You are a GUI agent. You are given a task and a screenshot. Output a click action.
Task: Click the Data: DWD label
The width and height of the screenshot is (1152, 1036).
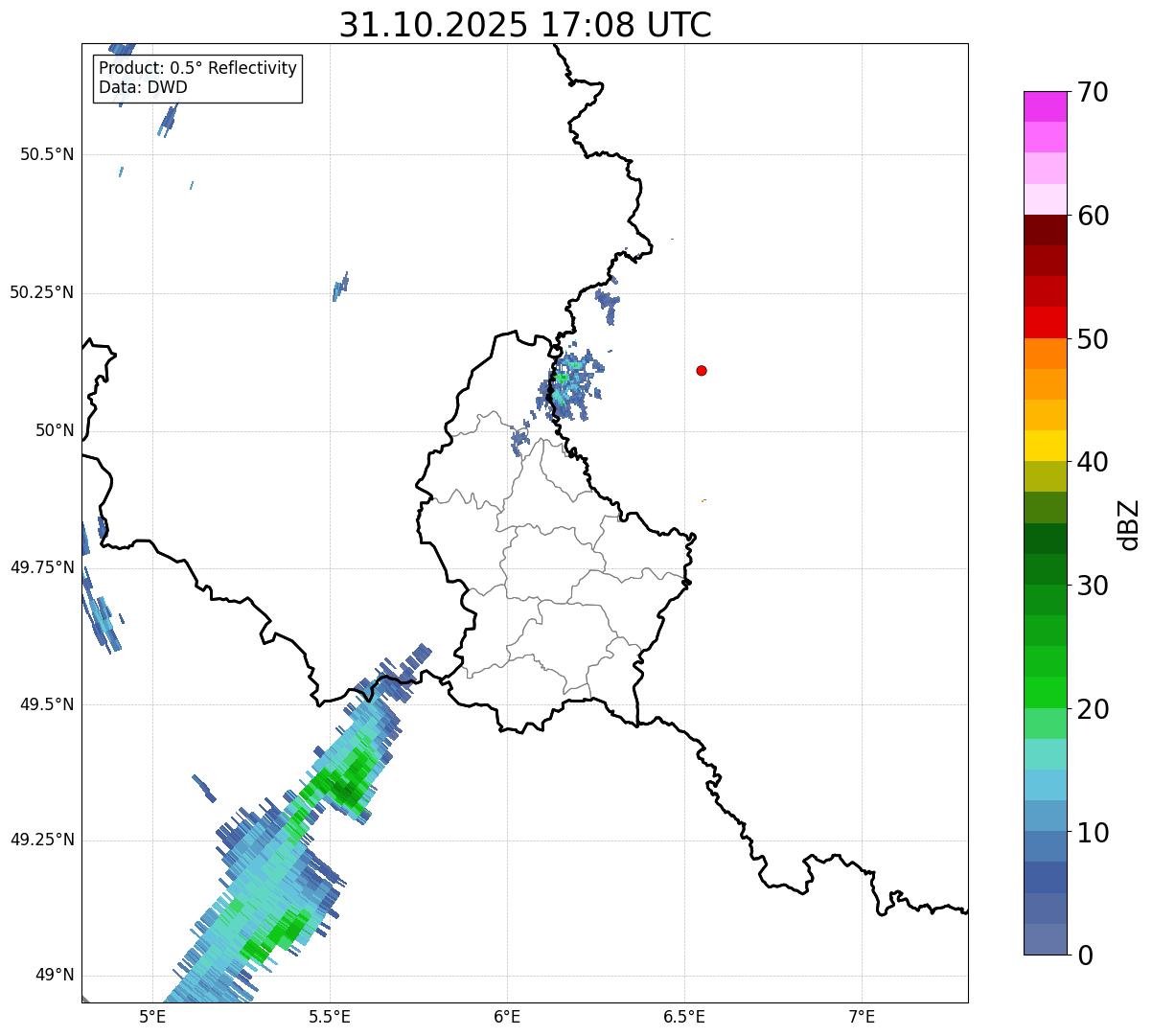[x=143, y=87]
